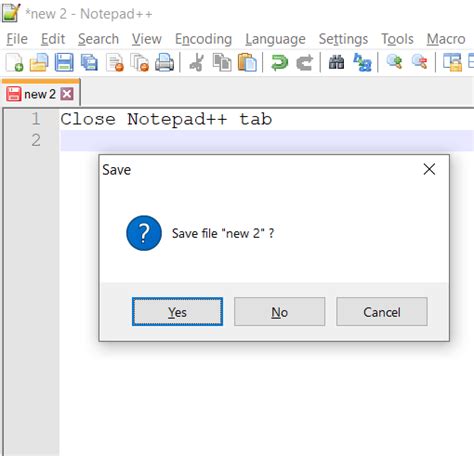Click the Save All toolbar icon
This screenshot has width=474, height=456.
click(x=89, y=63)
